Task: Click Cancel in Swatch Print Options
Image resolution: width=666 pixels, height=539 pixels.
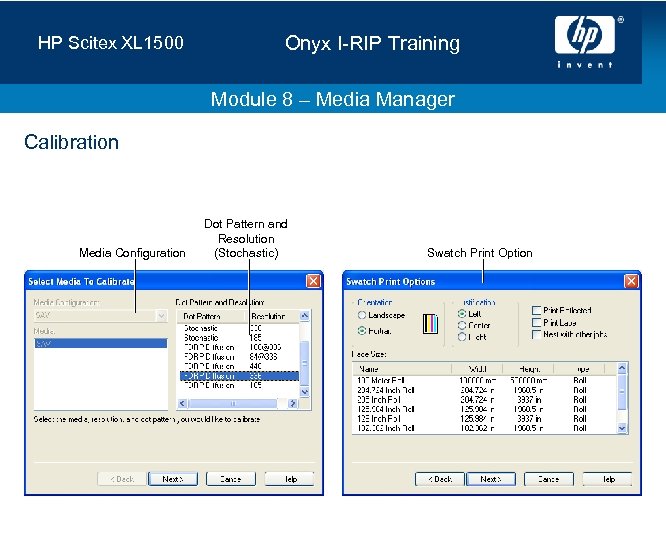Action: [x=549, y=479]
